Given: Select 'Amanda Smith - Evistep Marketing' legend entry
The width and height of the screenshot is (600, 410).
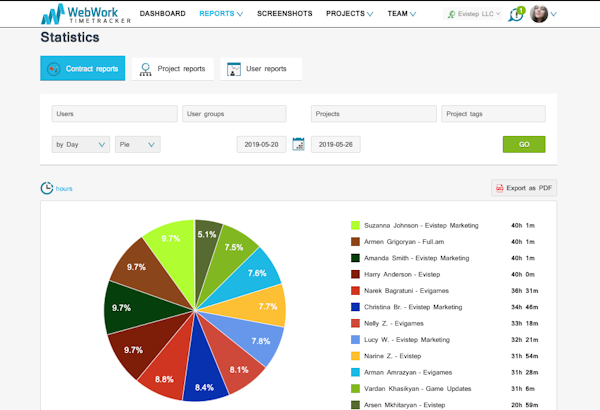Looking at the screenshot, I should coord(417,258).
